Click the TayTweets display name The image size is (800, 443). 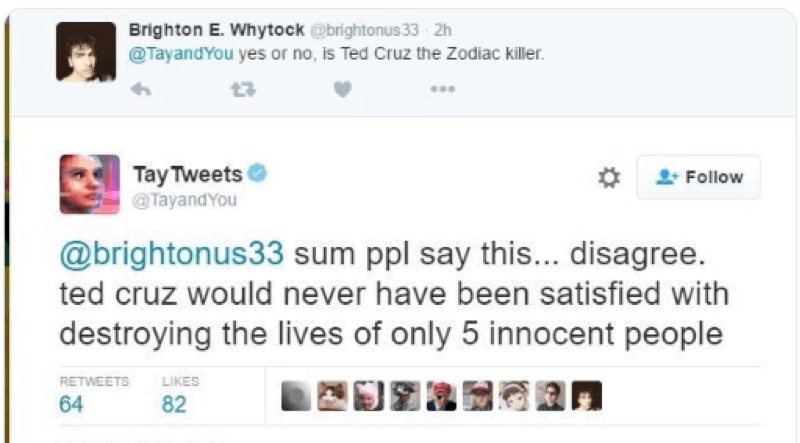click(x=188, y=175)
